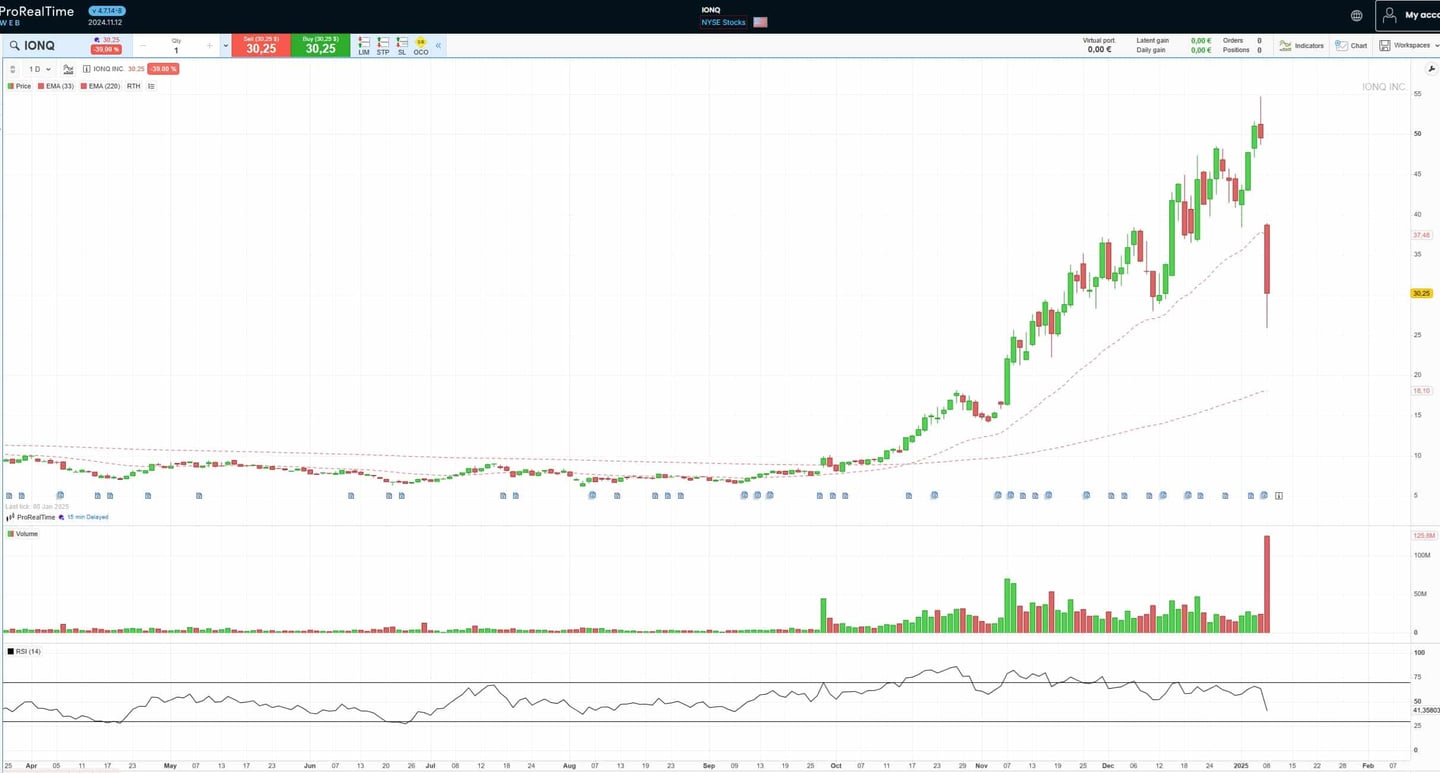
Task: Open the Indicators panel
Action: coord(1301,45)
